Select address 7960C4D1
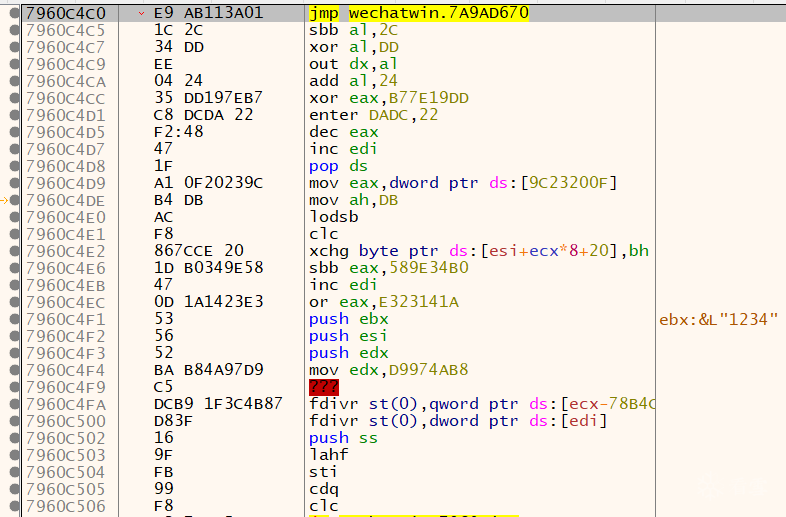The image size is (786, 517). point(65,115)
